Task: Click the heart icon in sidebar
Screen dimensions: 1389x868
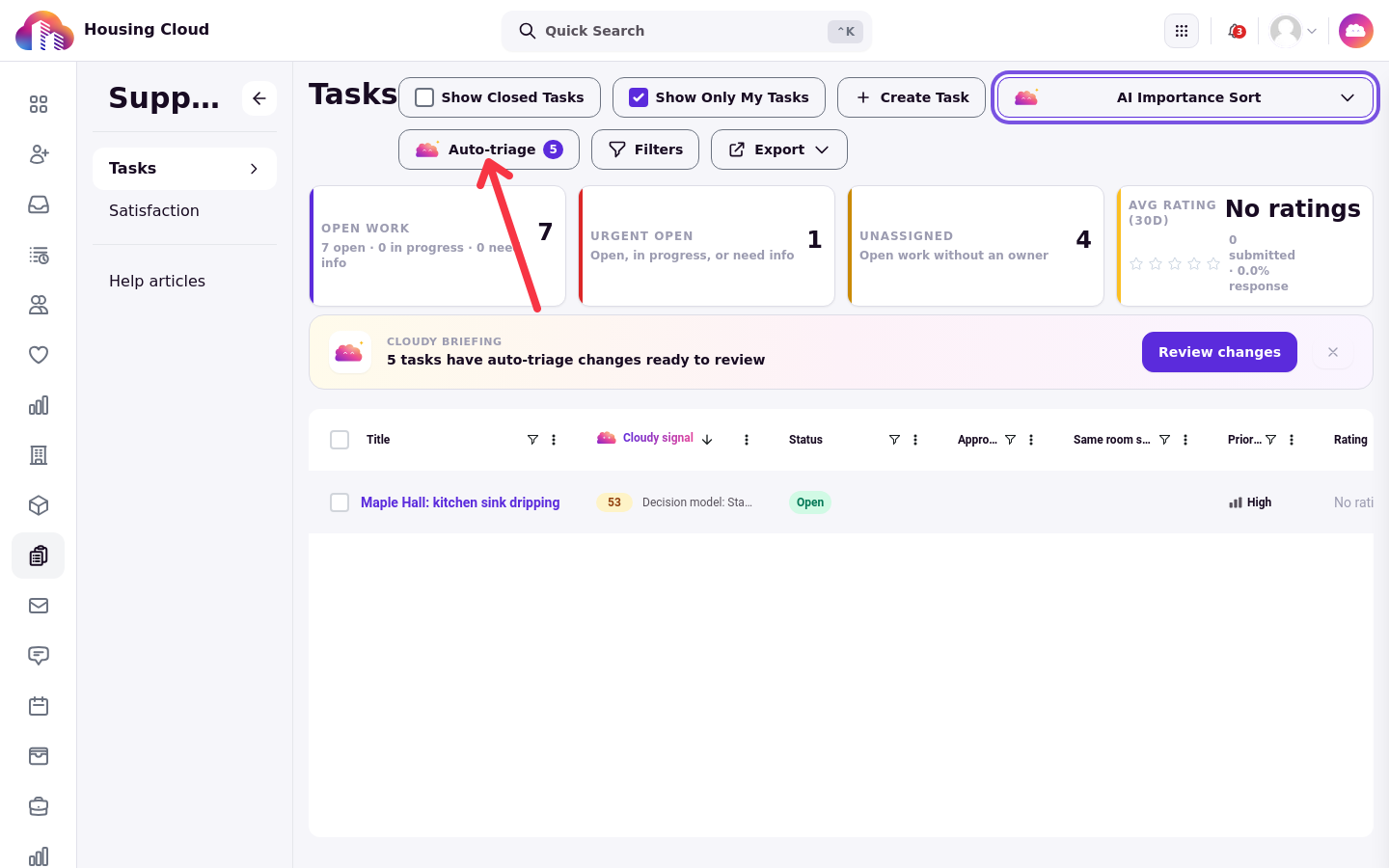Action: click(39, 355)
